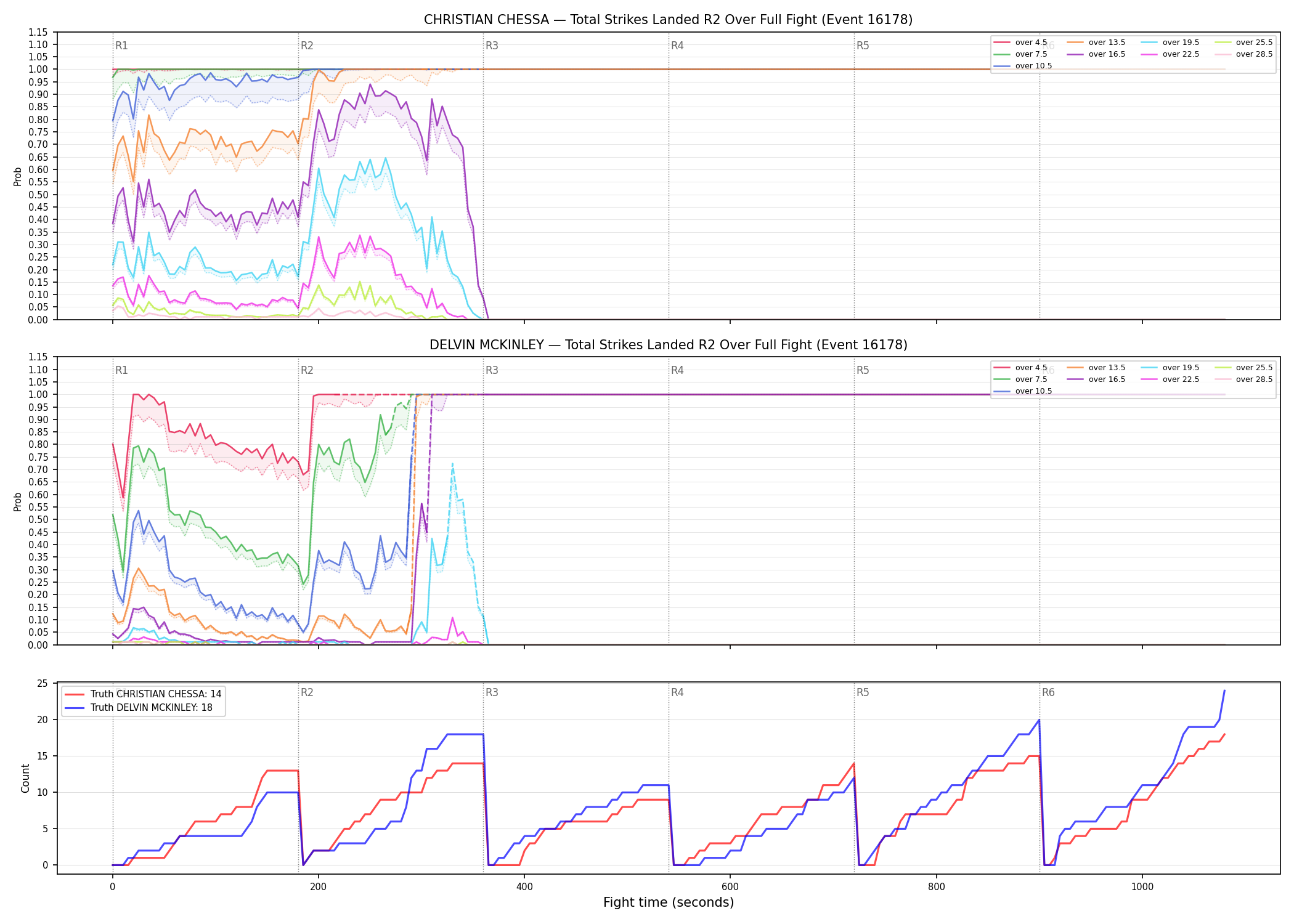Click x-axis tick label '200'

click(319, 887)
